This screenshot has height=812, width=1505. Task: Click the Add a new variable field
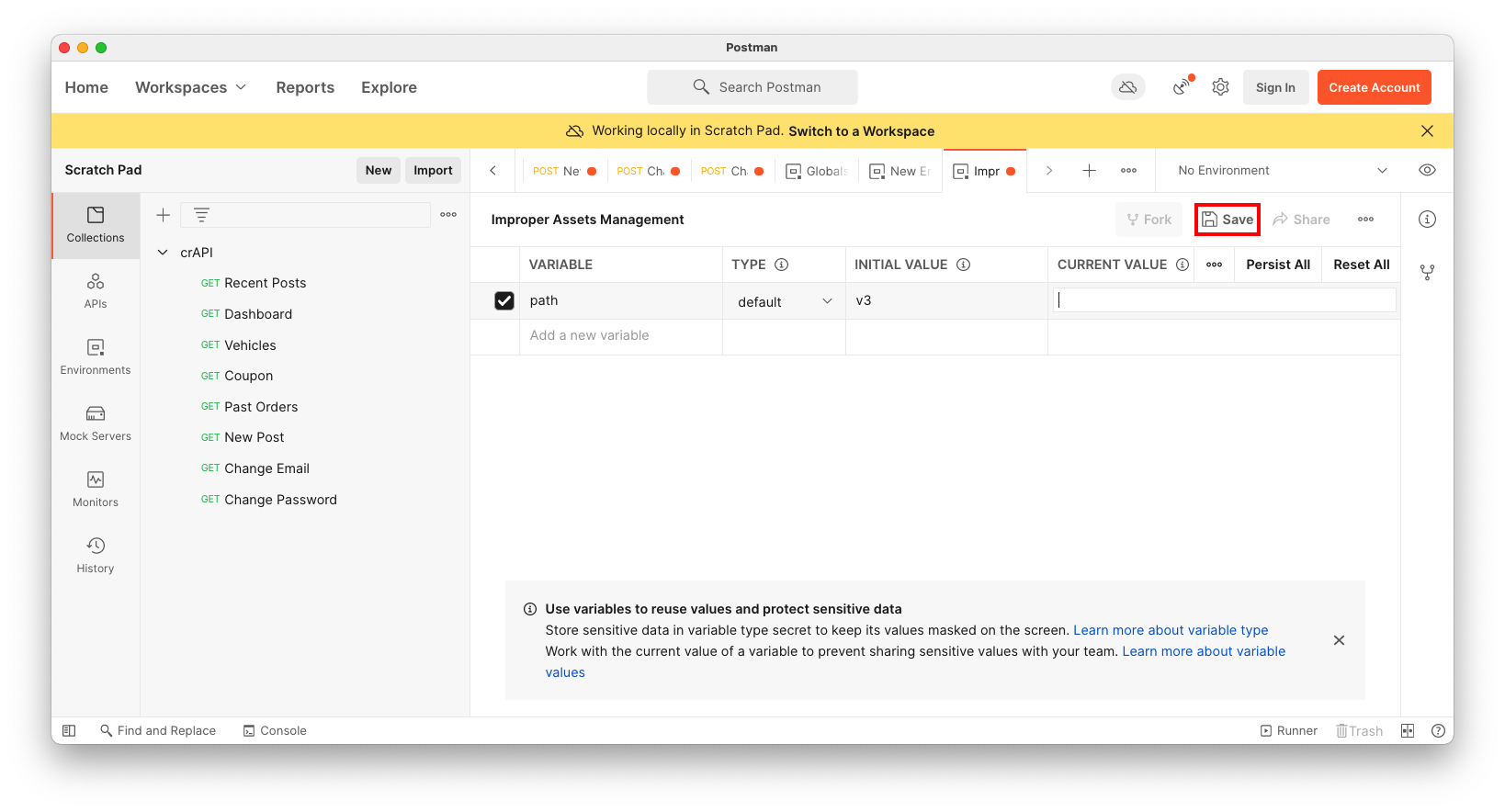620,336
